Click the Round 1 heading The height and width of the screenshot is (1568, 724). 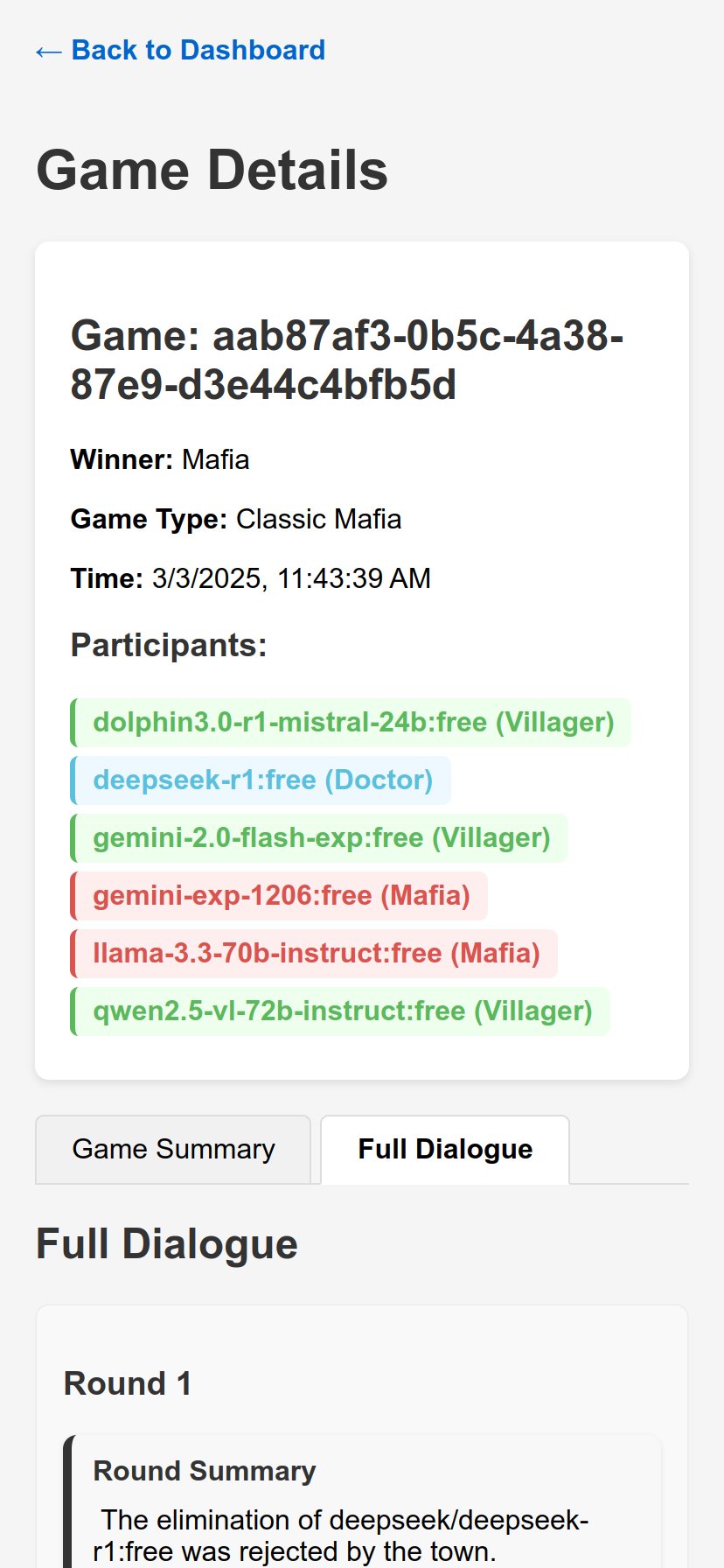(x=128, y=1383)
